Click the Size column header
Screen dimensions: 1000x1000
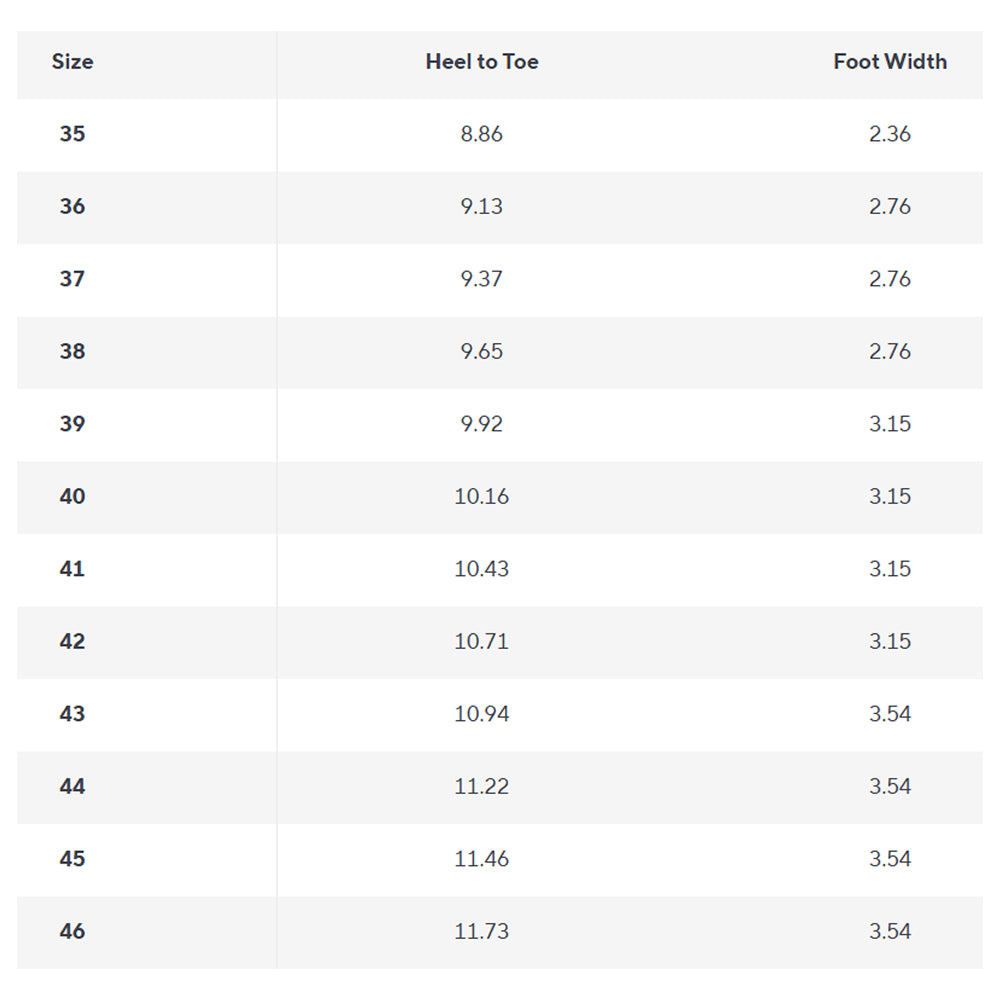click(72, 62)
